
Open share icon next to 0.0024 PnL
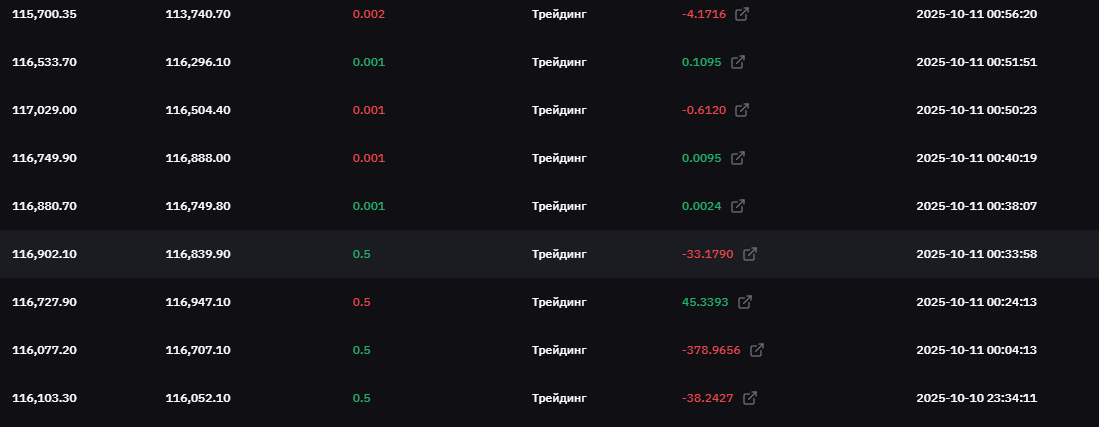pos(737,206)
